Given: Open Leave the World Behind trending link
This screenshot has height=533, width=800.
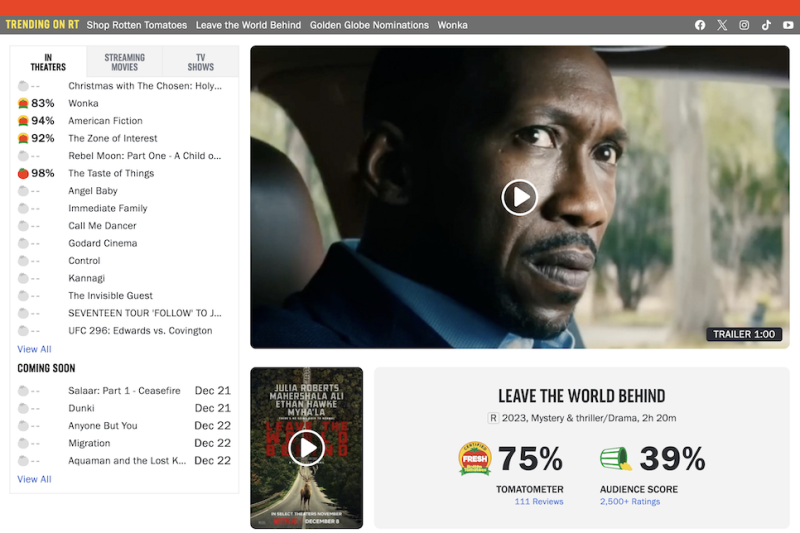Looking at the screenshot, I should coord(248,25).
